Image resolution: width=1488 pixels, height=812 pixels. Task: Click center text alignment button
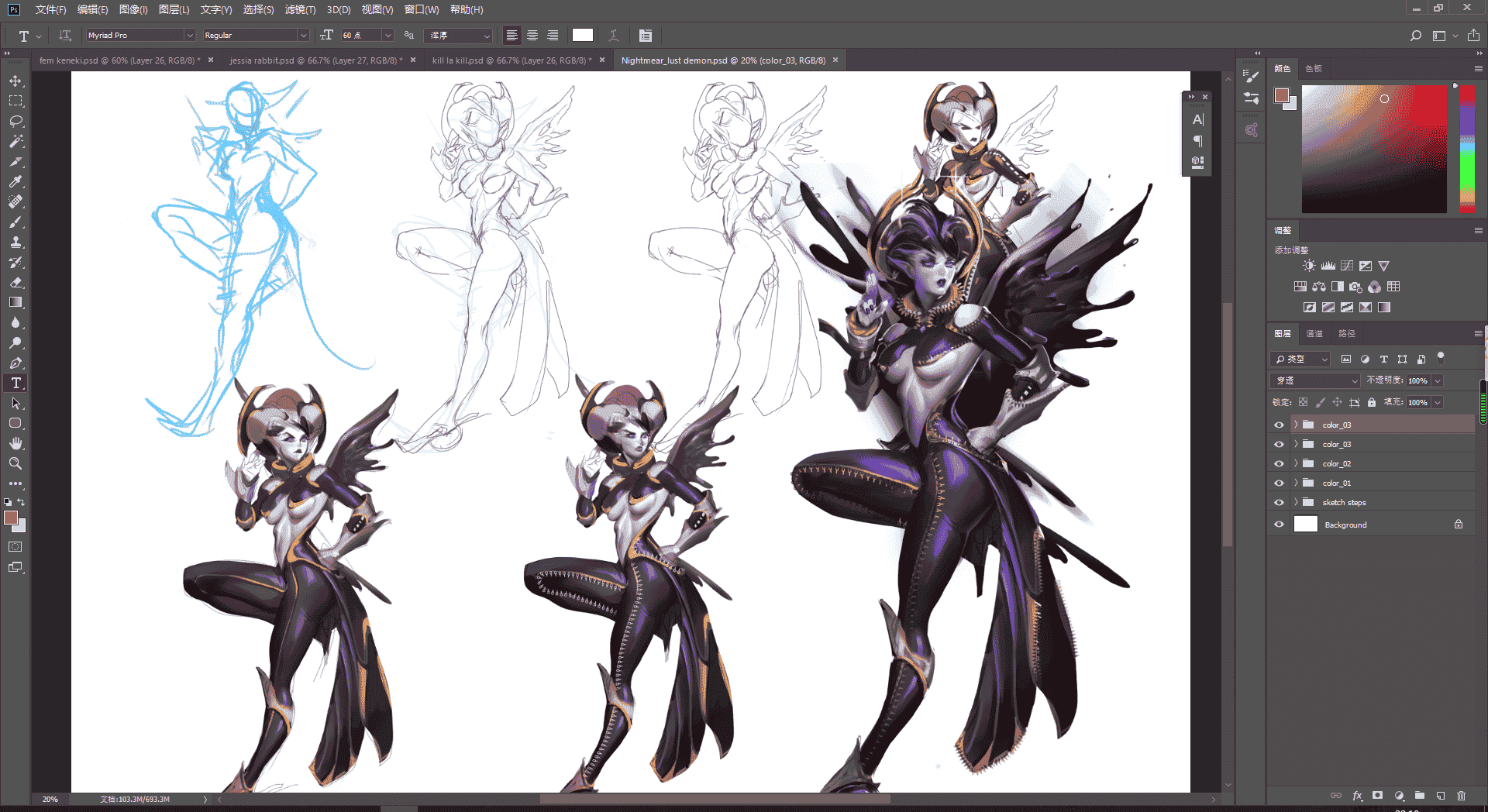click(532, 36)
